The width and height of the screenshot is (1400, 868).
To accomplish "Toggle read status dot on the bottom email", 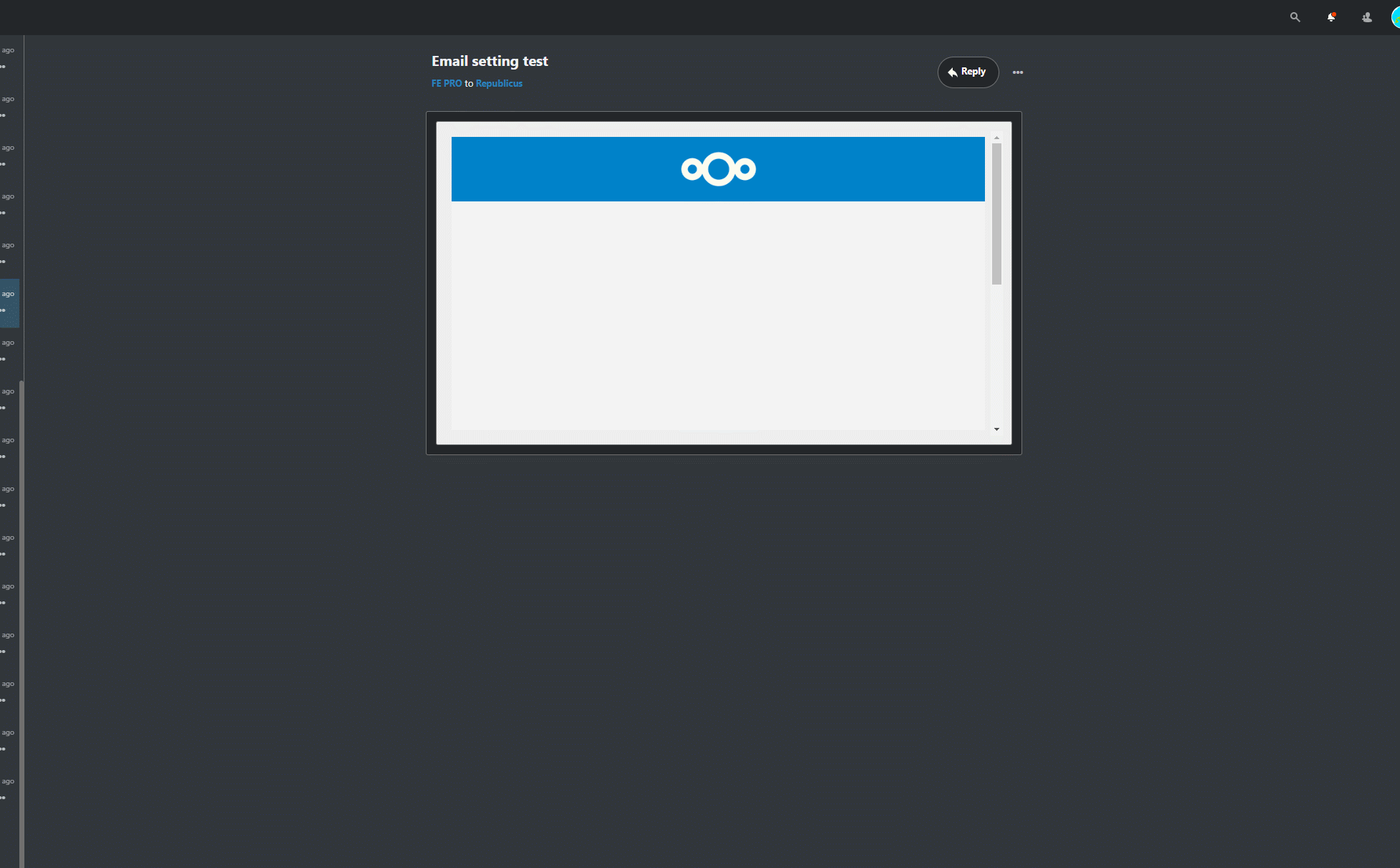I will (4, 797).
